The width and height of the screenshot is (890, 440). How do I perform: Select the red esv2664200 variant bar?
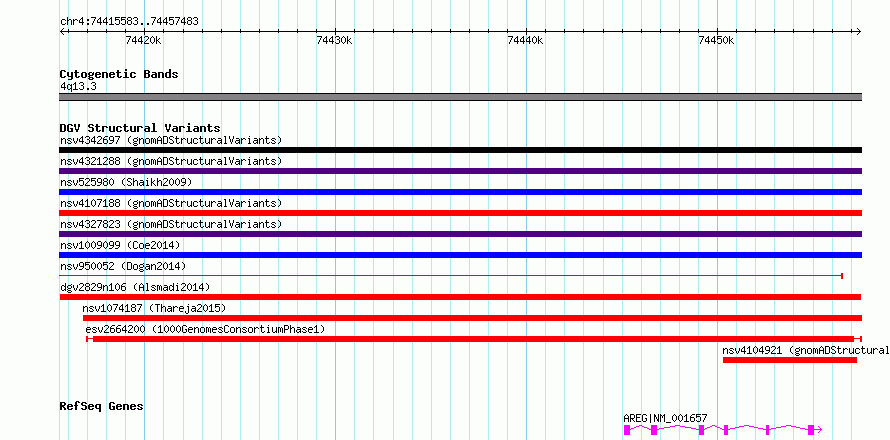pyautogui.click(x=474, y=339)
